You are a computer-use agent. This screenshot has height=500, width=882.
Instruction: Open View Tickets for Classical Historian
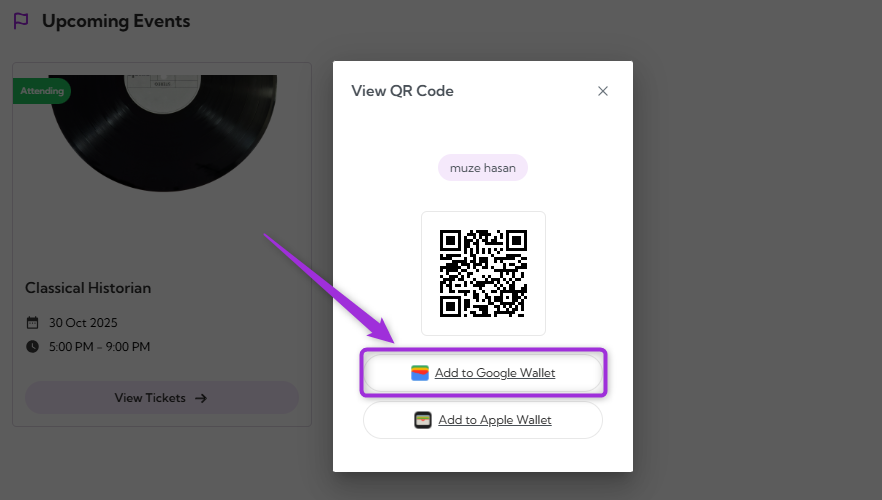click(162, 398)
